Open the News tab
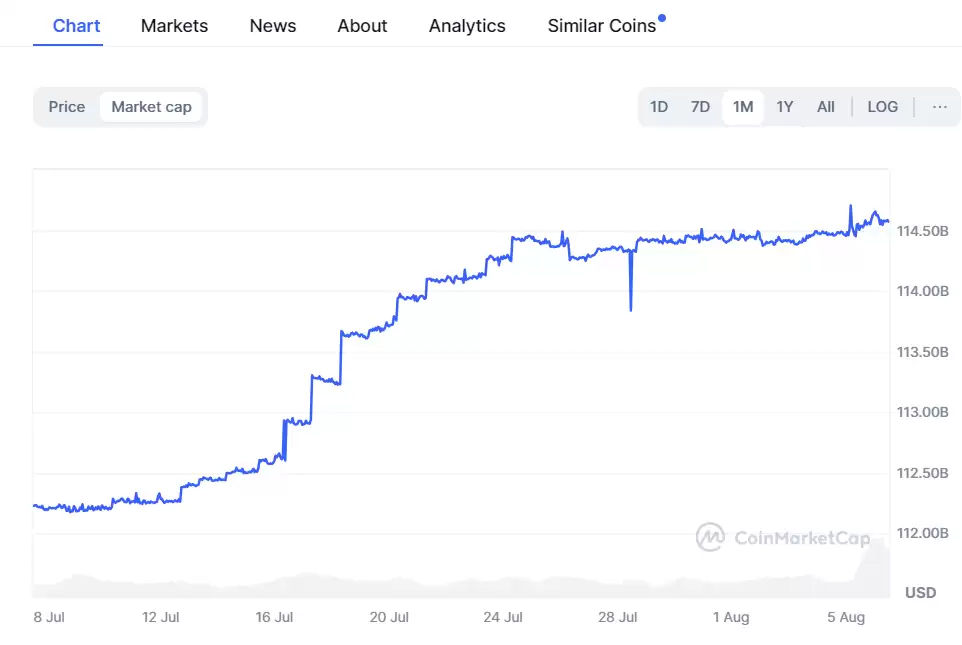Screen dimensions: 962x645 272,26
